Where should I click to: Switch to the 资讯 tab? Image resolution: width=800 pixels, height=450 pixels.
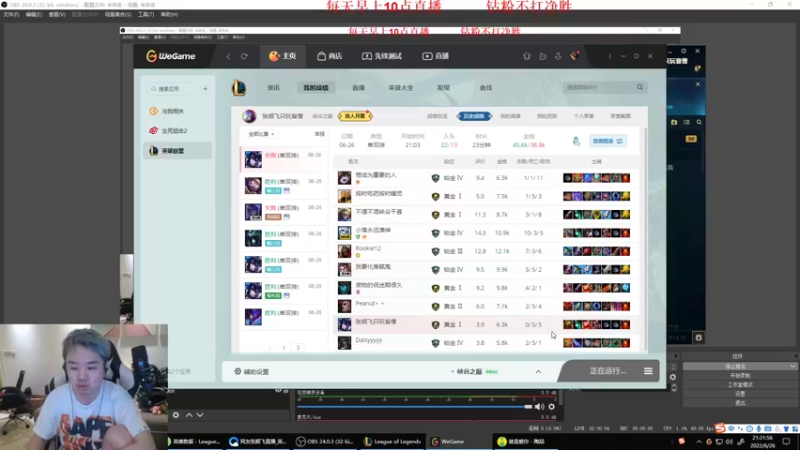pyautogui.click(x=273, y=88)
